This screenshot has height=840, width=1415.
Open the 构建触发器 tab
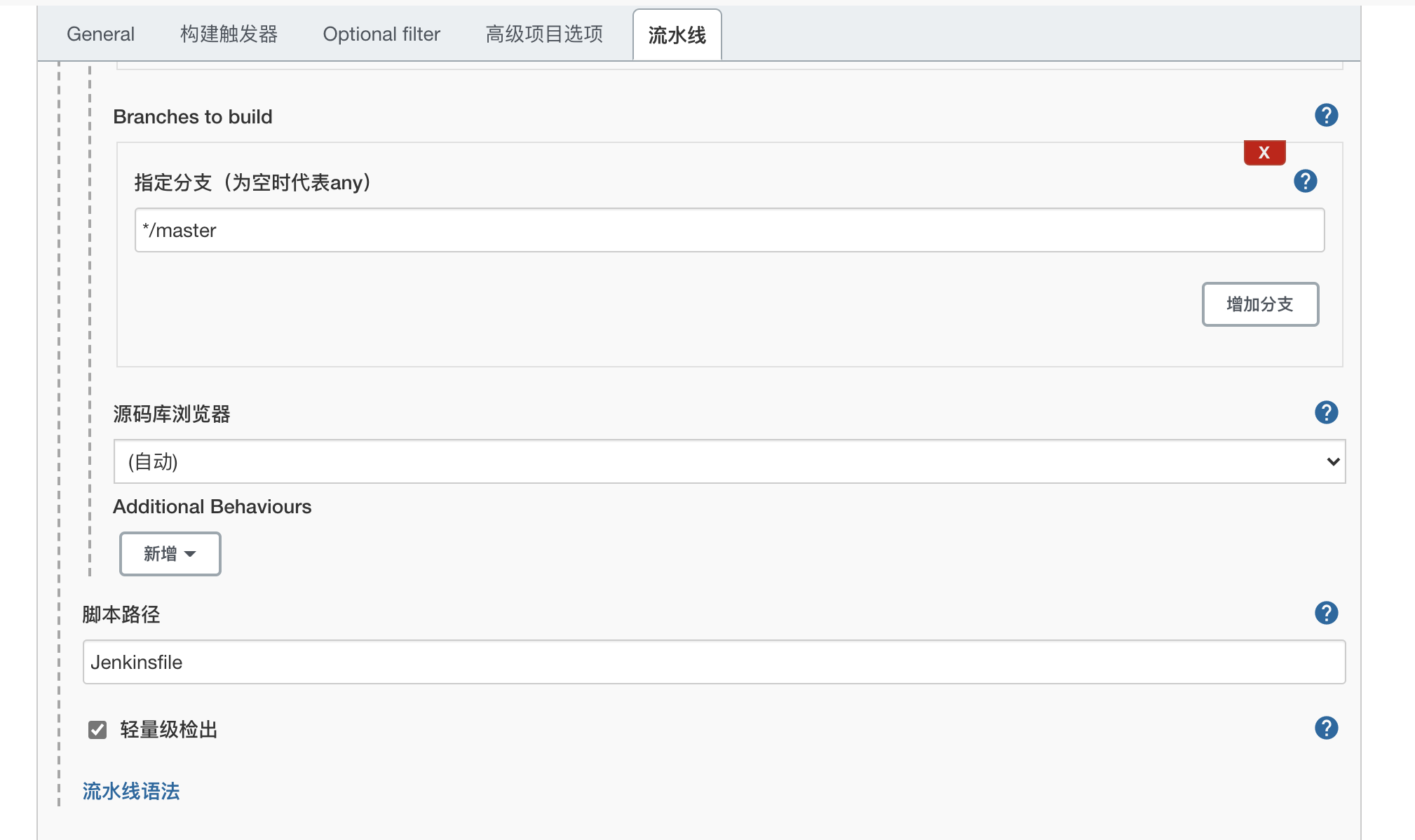tap(229, 34)
